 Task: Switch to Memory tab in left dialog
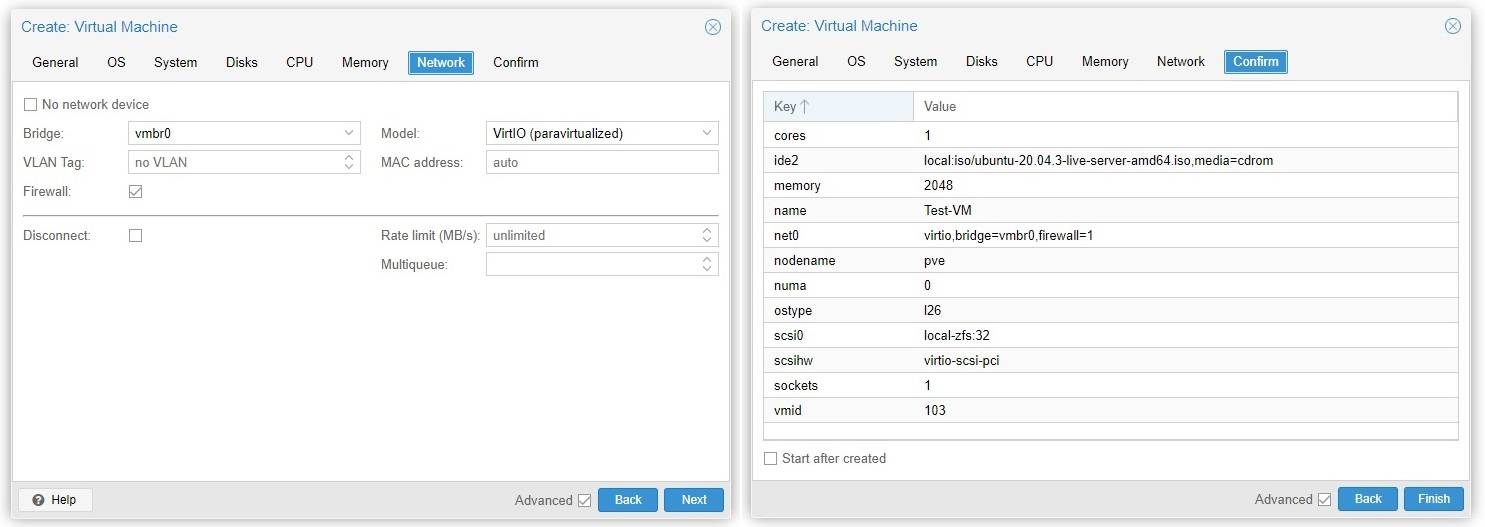(x=365, y=63)
